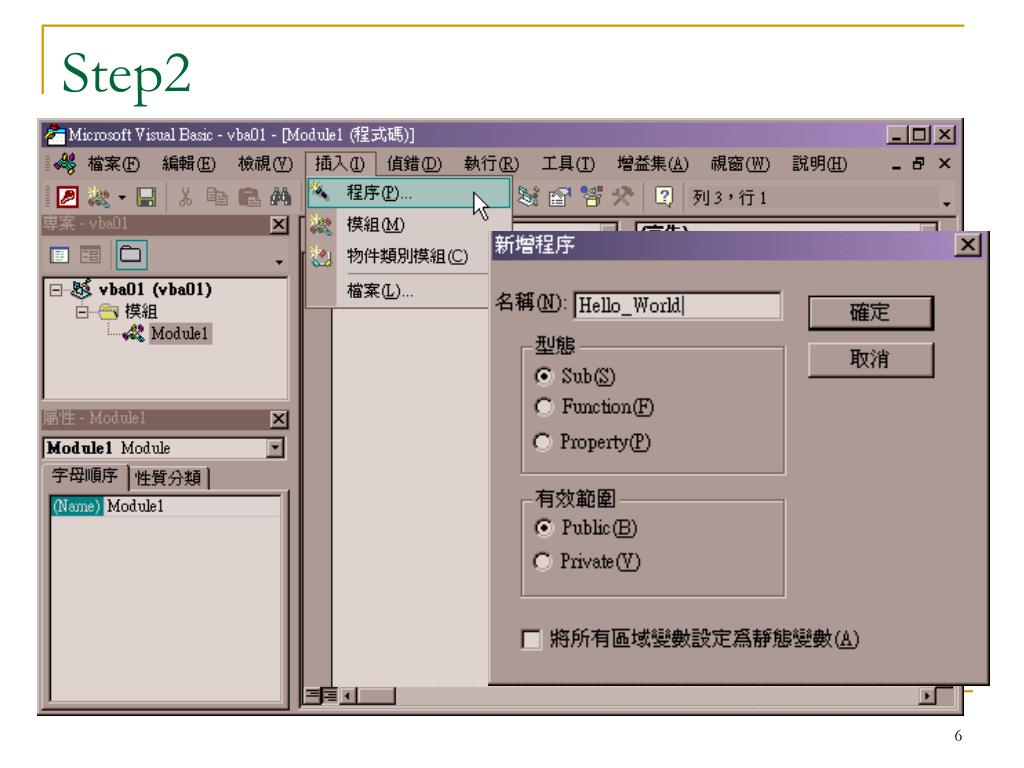Open the Insert Module icon's dropdown arrow
1024x768 pixels.
click(x=121, y=197)
